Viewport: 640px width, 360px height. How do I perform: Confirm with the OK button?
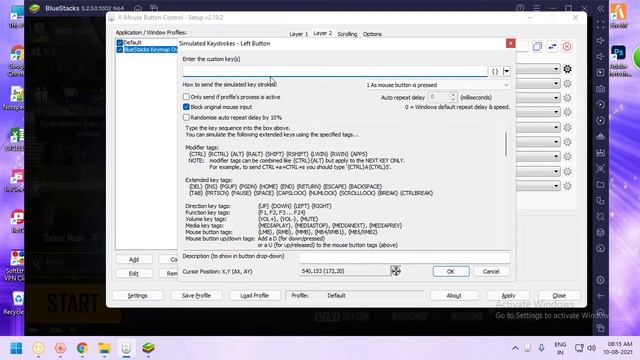pos(451,271)
